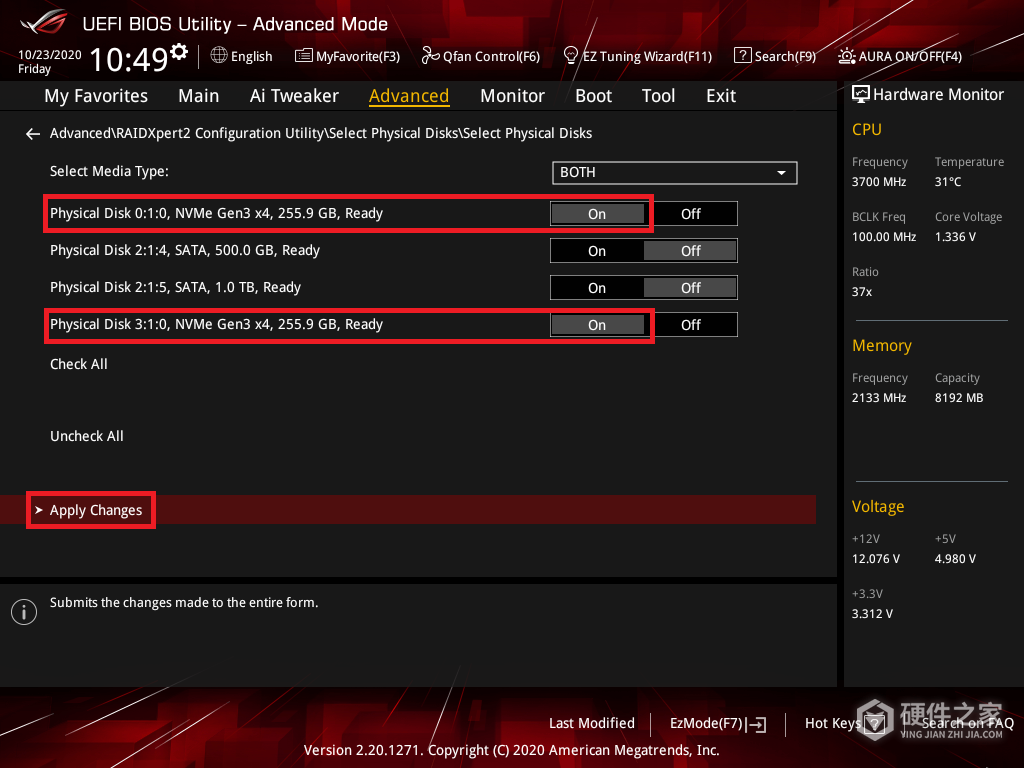Click the Qfan Control fan icon

pos(430,56)
